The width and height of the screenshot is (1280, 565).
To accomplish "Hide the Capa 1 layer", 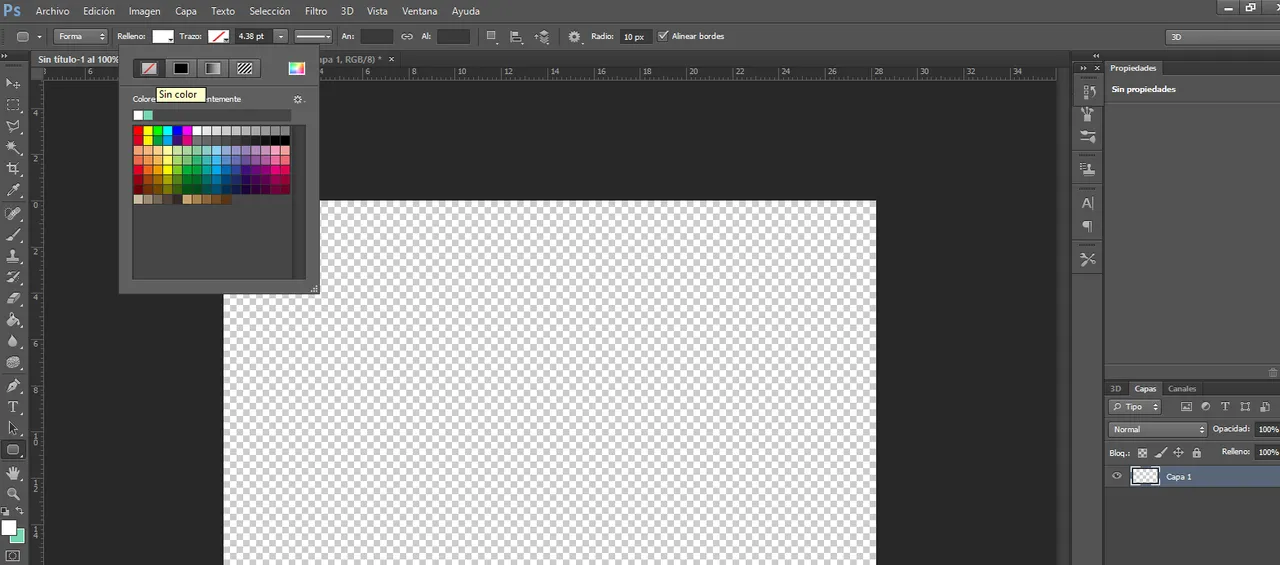I will click(x=1117, y=477).
